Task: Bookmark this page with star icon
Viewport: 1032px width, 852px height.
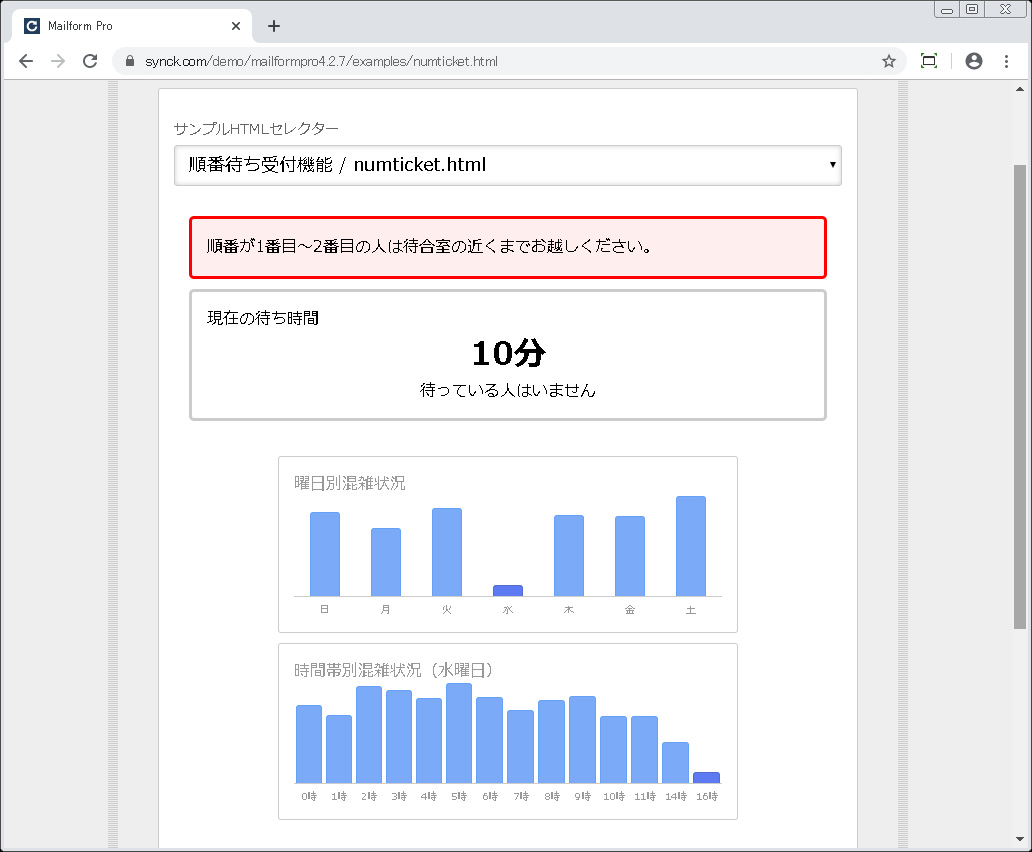Action: pyautogui.click(x=888, y=61)
